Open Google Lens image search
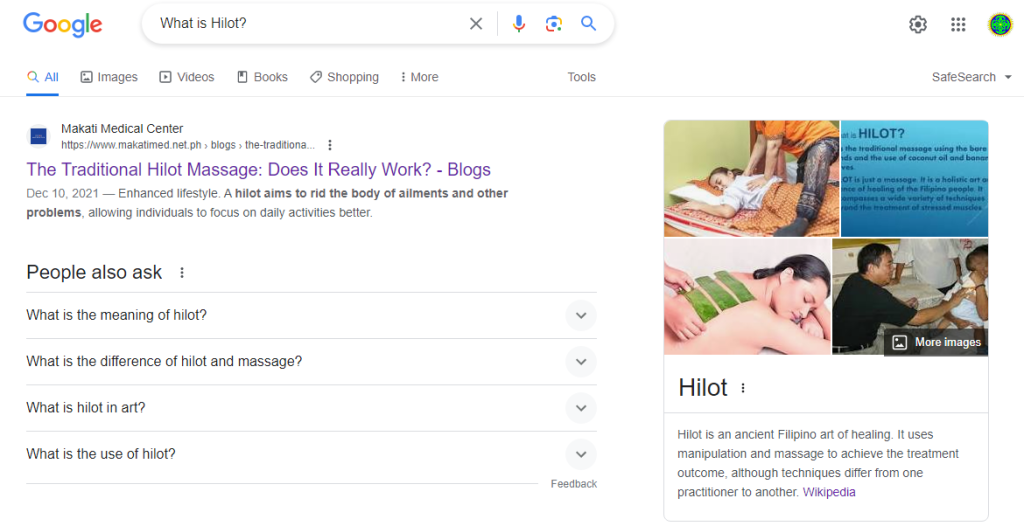1024x526 pixels. (553, 24)
